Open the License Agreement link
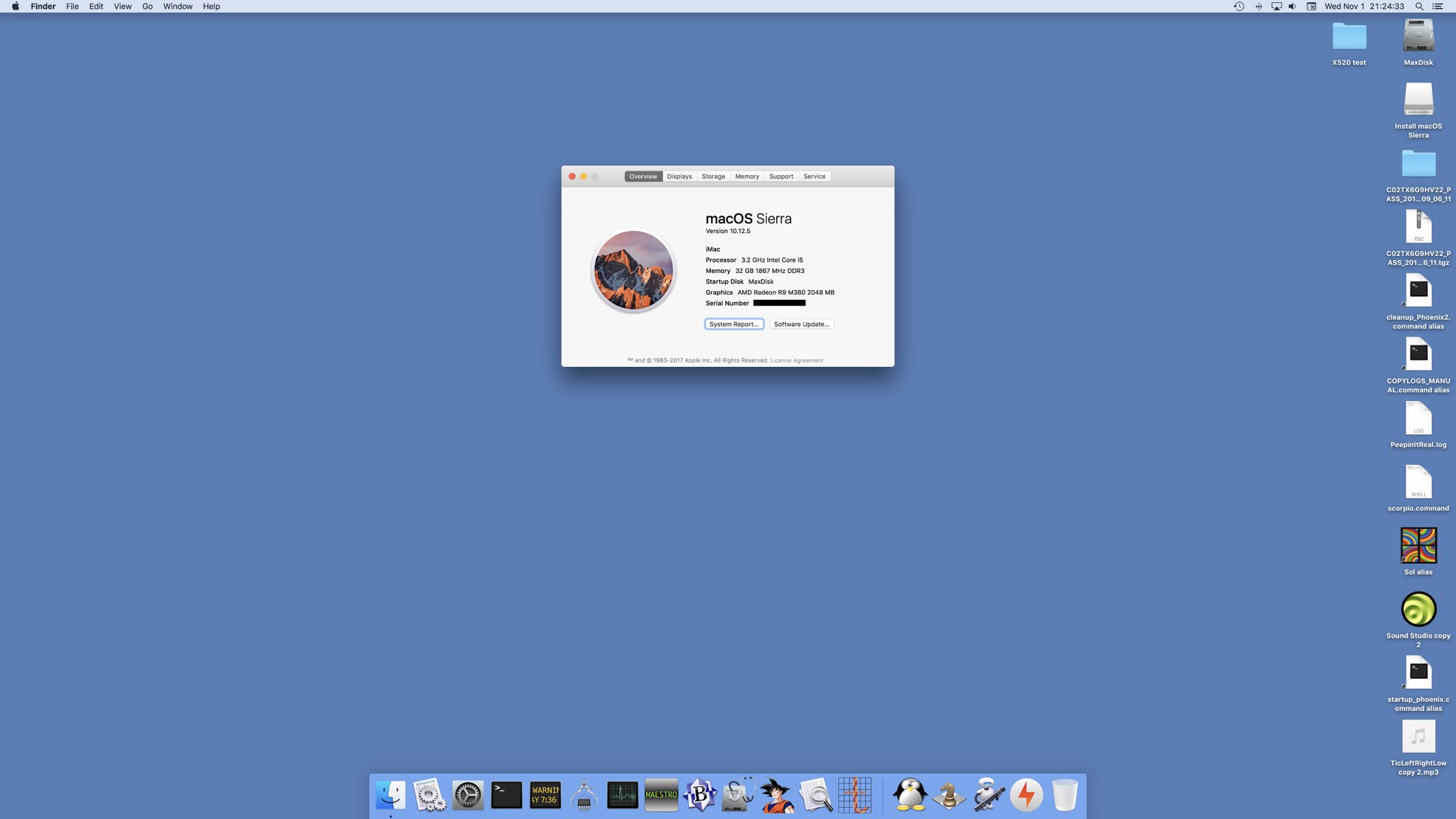This screenshot has width=1456, height=819. pyautogui.click(x=796, y=360)
